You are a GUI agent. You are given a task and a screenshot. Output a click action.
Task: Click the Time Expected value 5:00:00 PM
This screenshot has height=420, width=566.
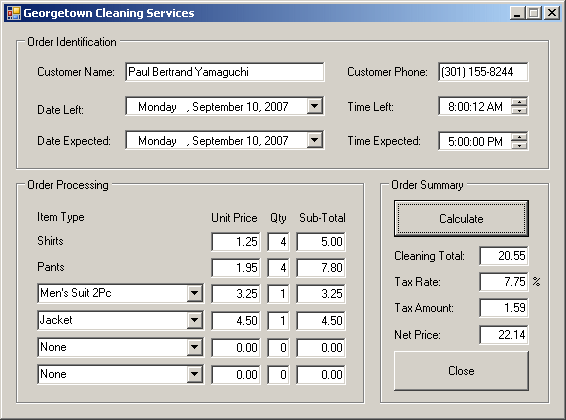(475, 141)
